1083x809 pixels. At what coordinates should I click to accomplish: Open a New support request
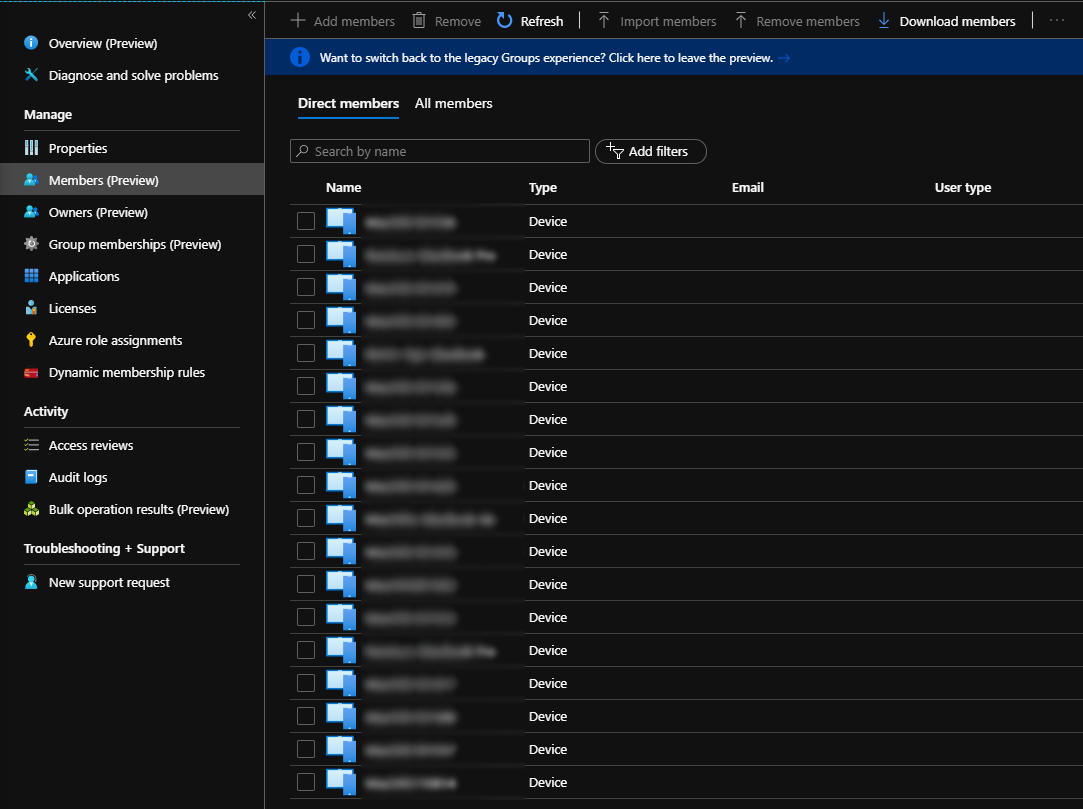109,582
